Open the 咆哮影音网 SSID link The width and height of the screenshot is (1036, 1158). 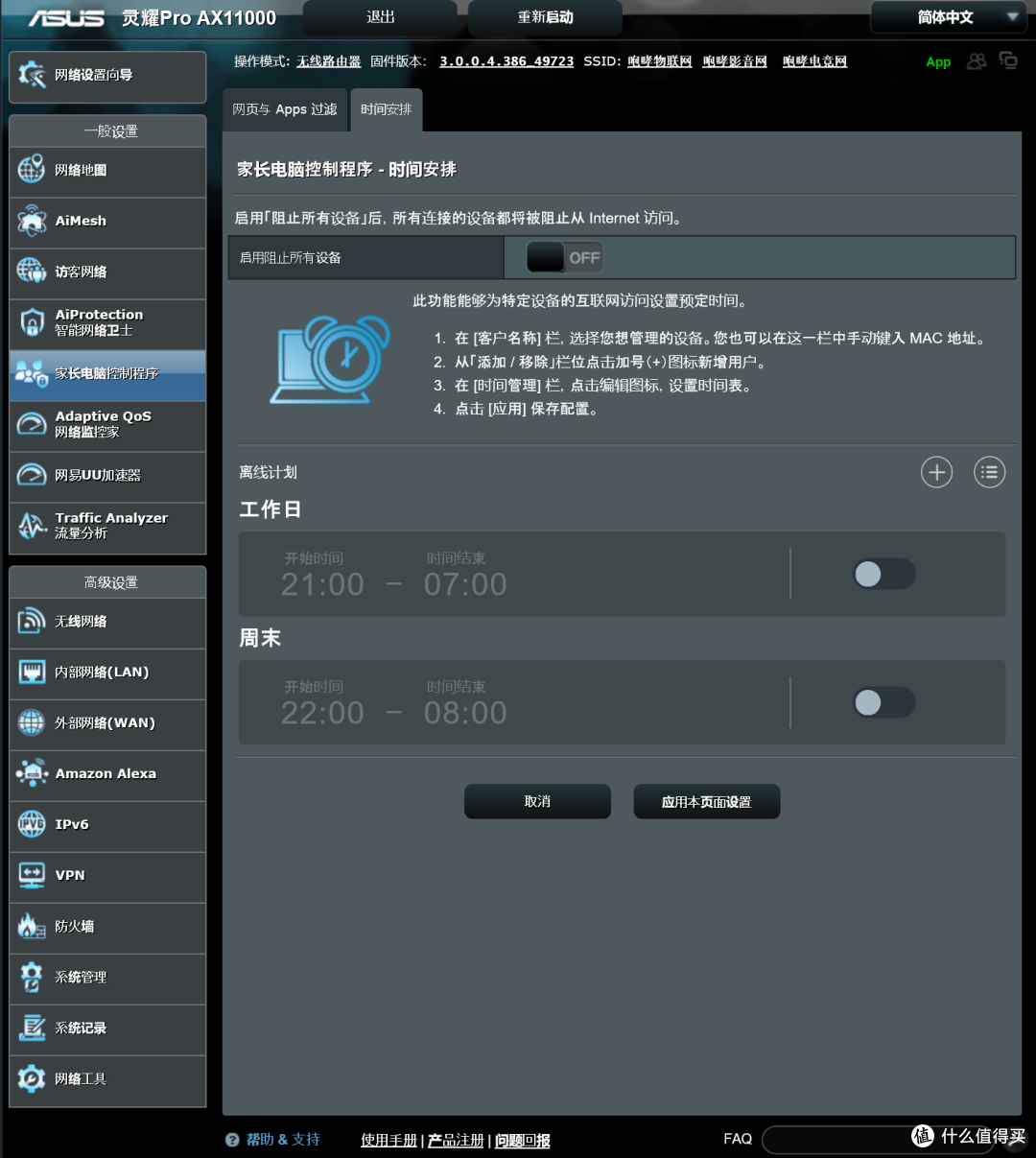[x=735, y=61]
